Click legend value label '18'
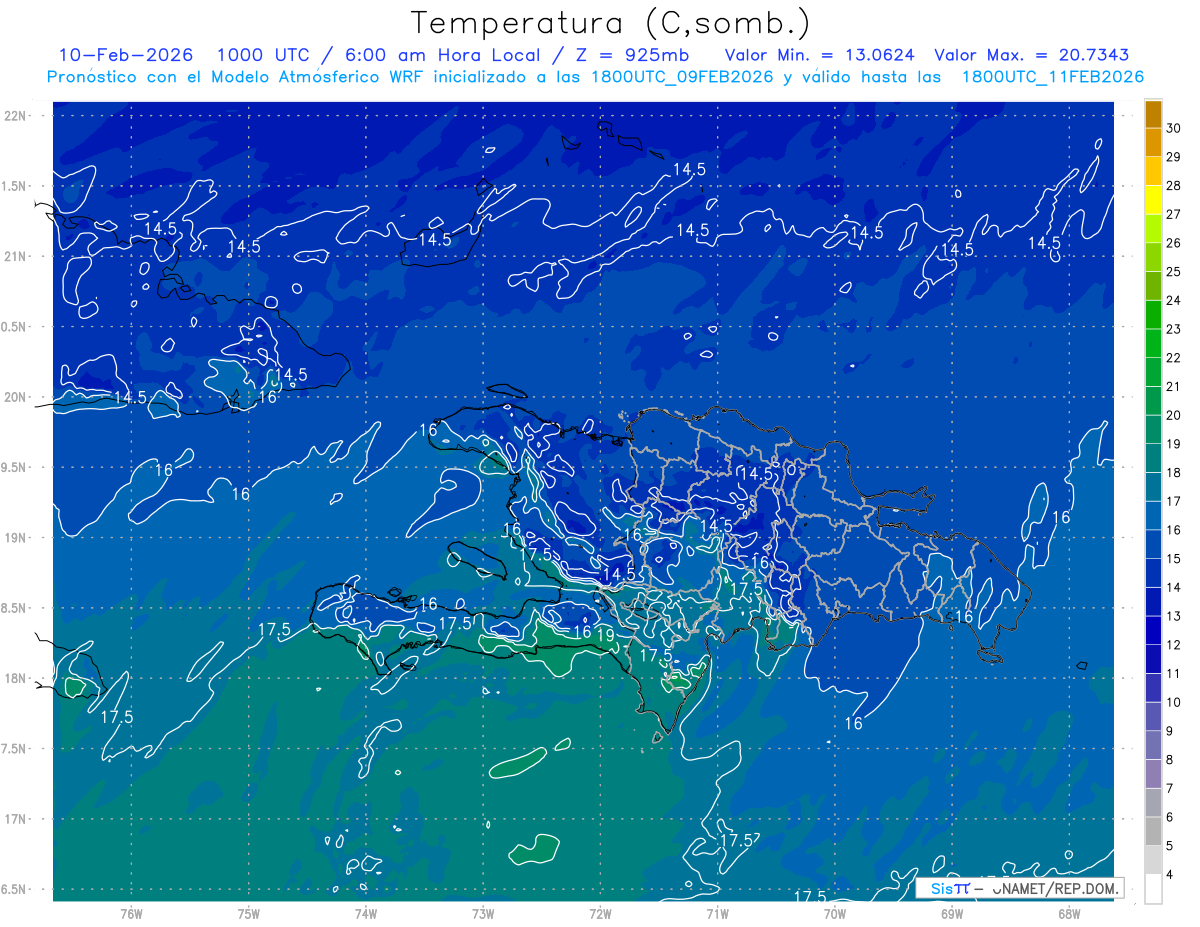This screenshot has width=1200, height=927. pyautogui.click(x=1173, y=472)
